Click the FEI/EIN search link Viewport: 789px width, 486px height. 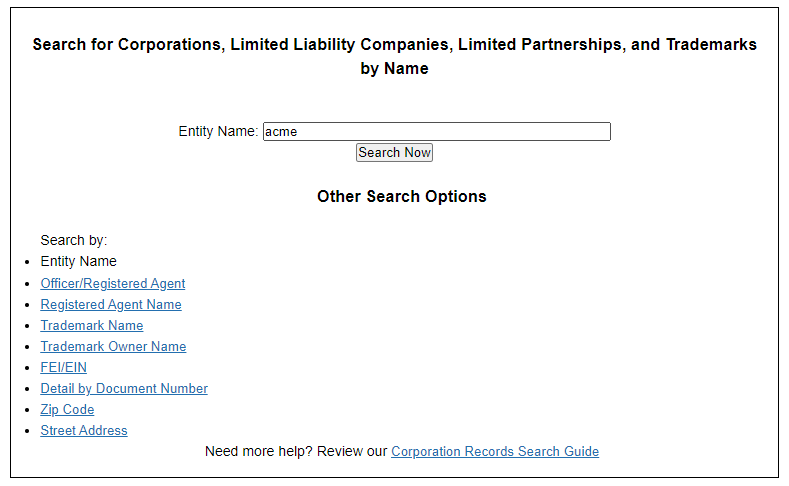63,367
